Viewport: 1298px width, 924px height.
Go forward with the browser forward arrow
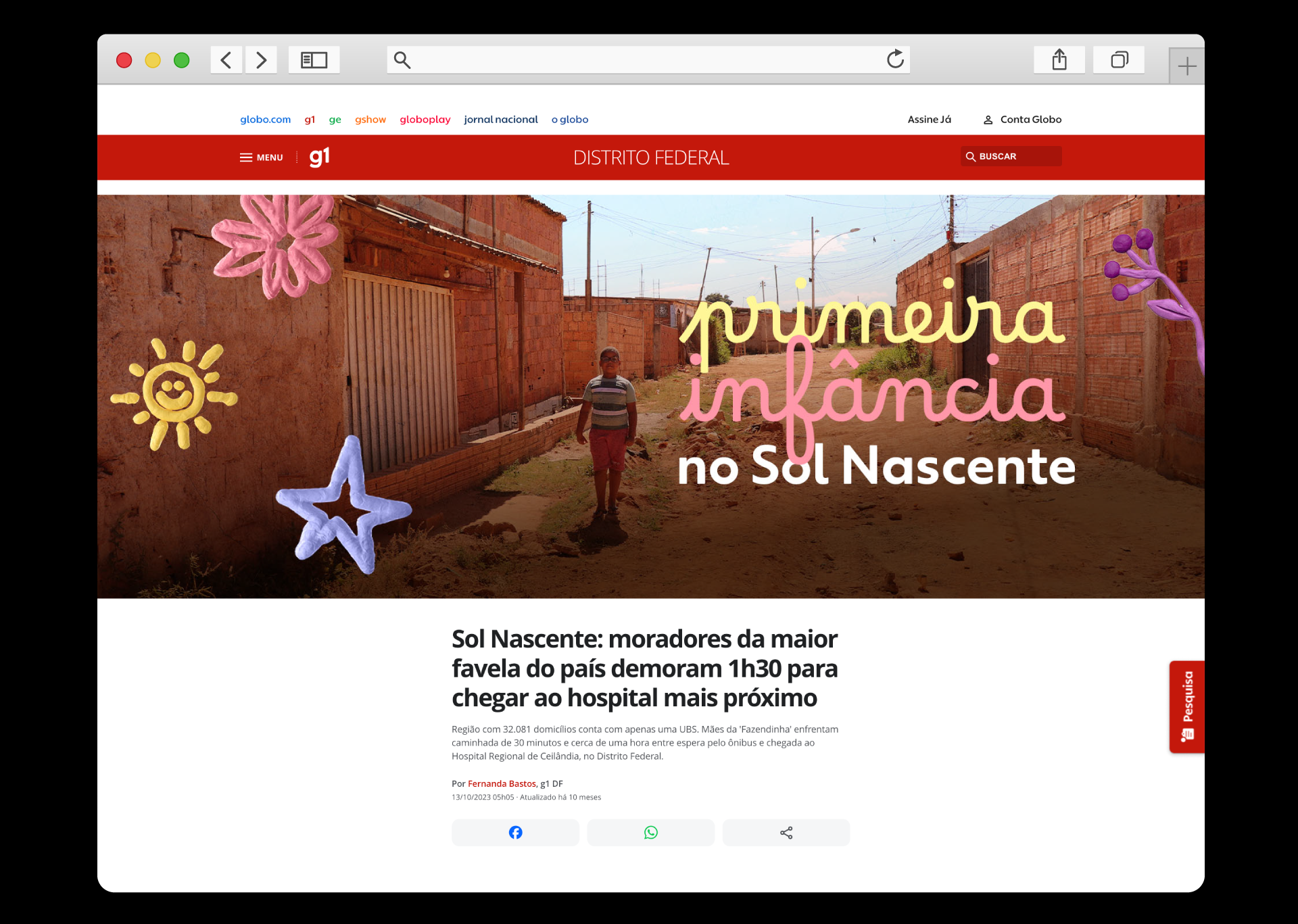[261, 60]
